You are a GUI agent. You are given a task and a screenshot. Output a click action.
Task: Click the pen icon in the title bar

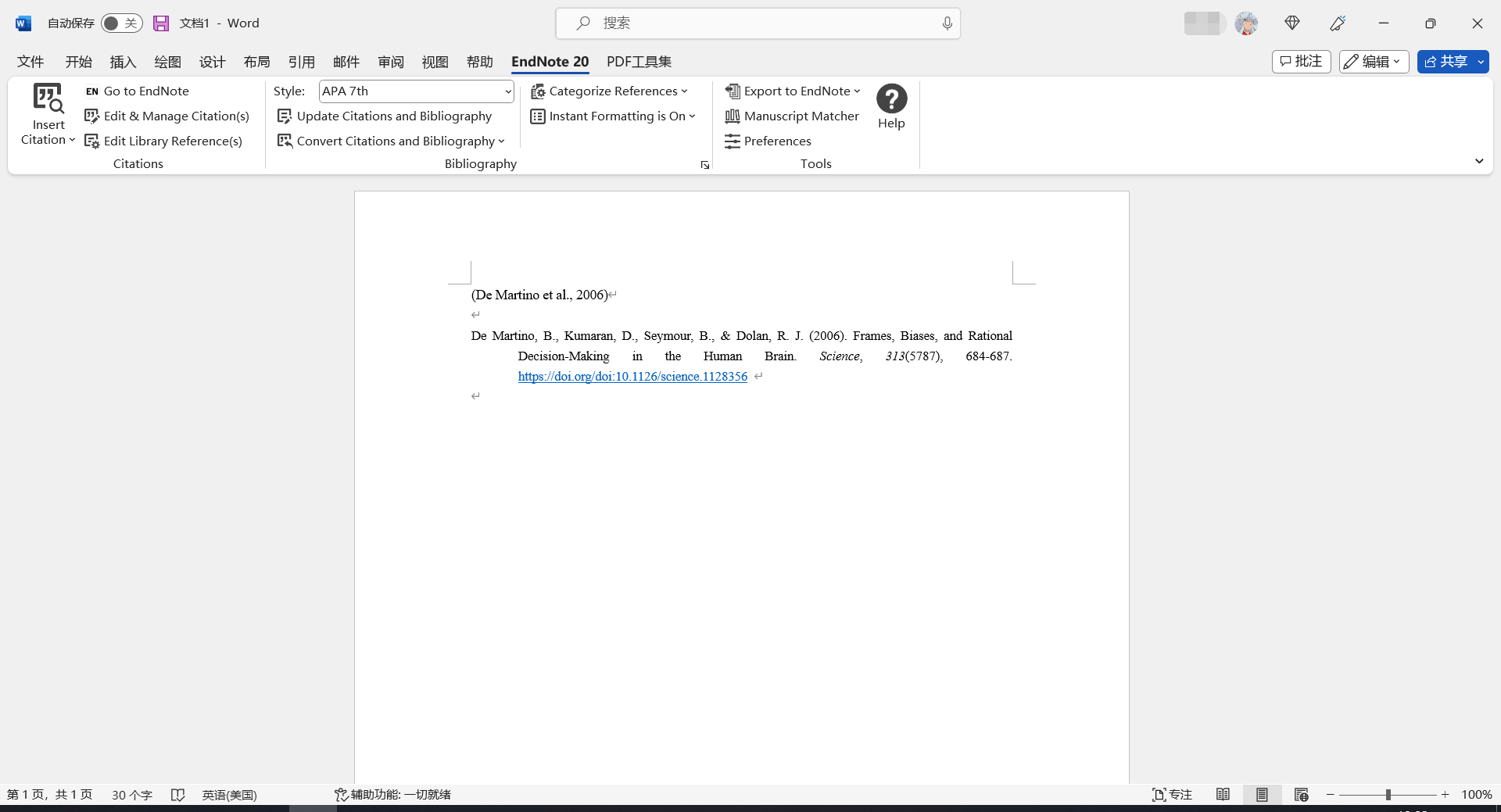(1338, 23)
